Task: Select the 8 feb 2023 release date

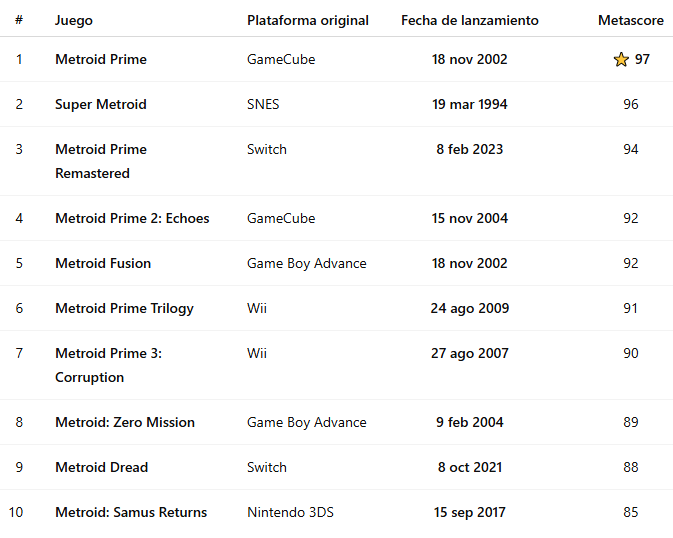Action: pyautogui.click(x=469, y=150)
